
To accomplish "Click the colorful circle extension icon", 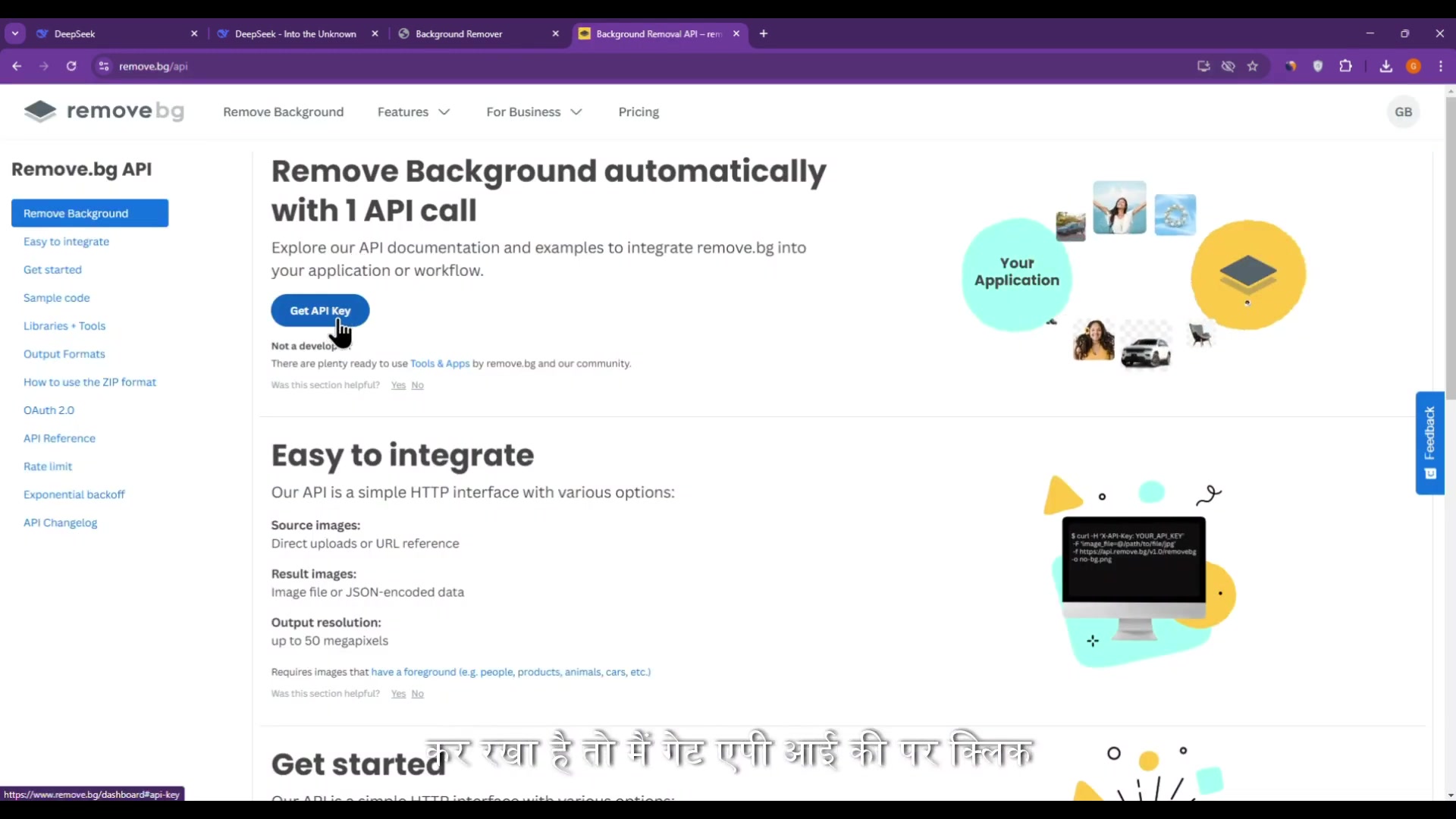I will (1291, 66).
